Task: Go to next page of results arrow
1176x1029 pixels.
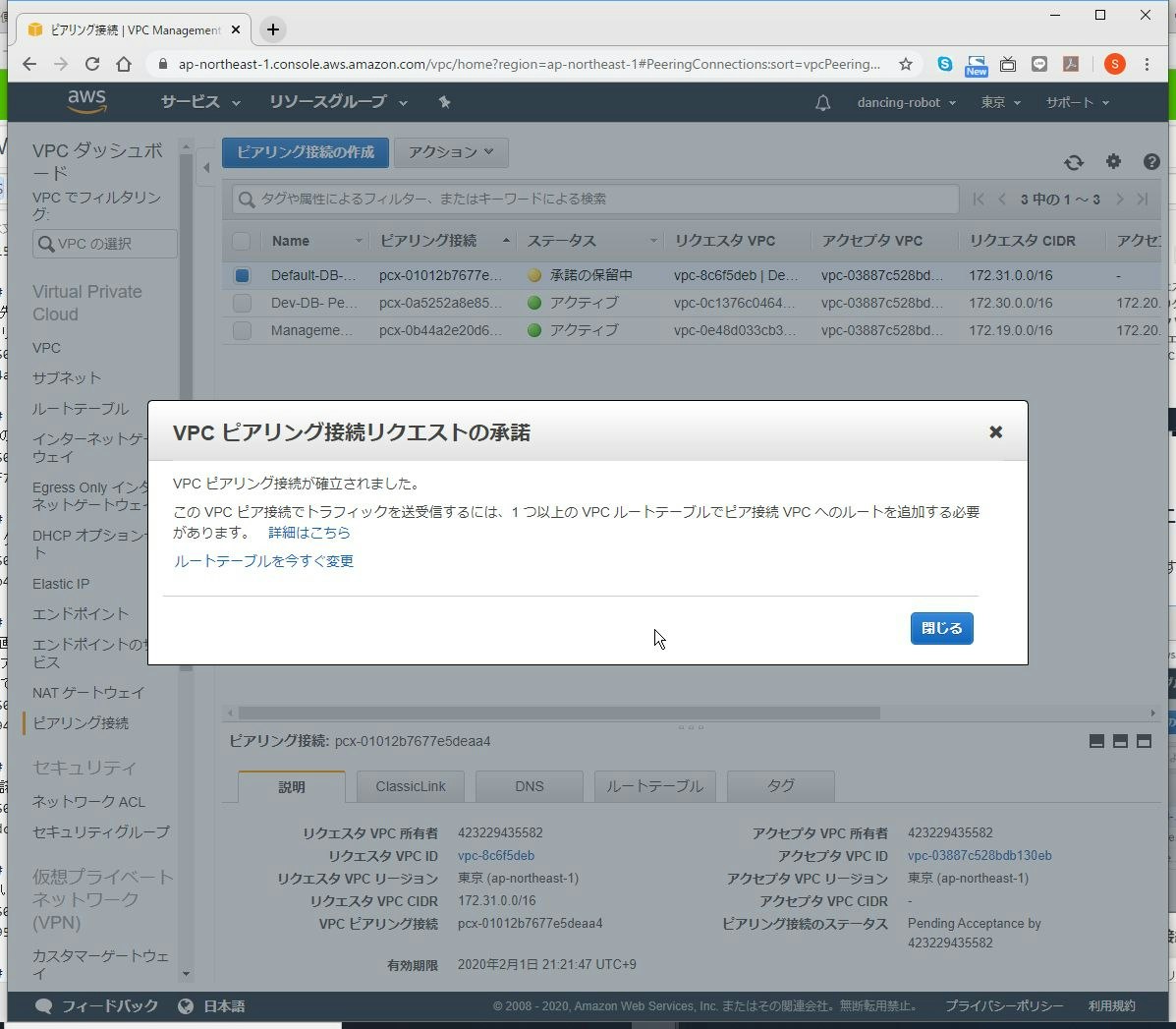Action: click(x=1120, y=199)
